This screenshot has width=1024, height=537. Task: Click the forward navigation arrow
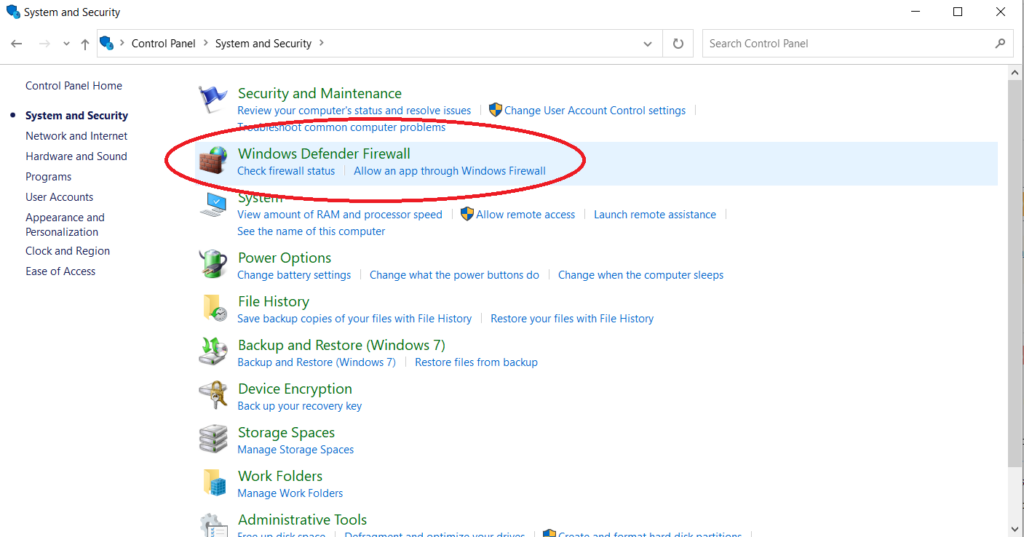click(x=44, y=44)
